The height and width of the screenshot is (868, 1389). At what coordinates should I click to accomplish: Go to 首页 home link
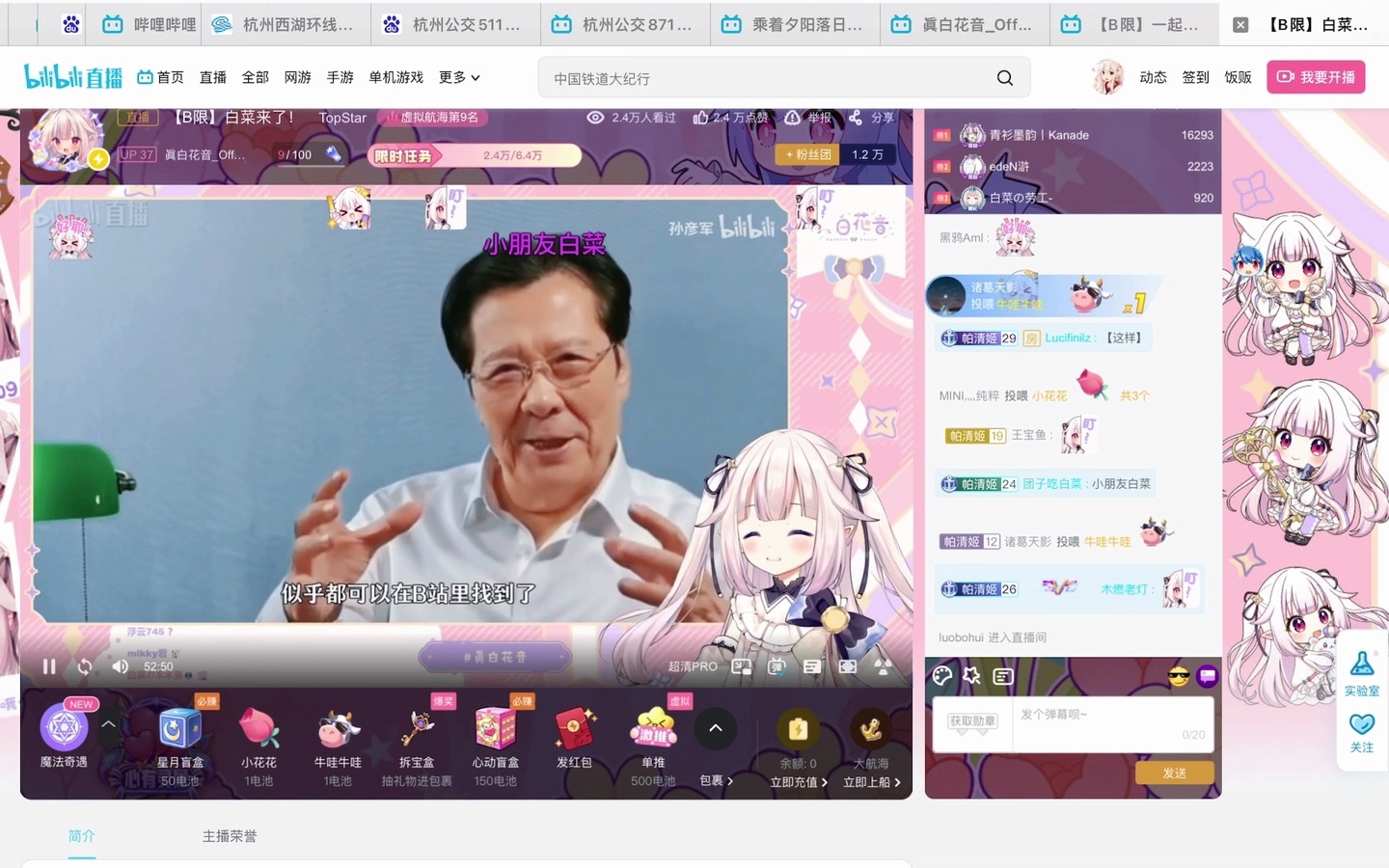point(161,77)
